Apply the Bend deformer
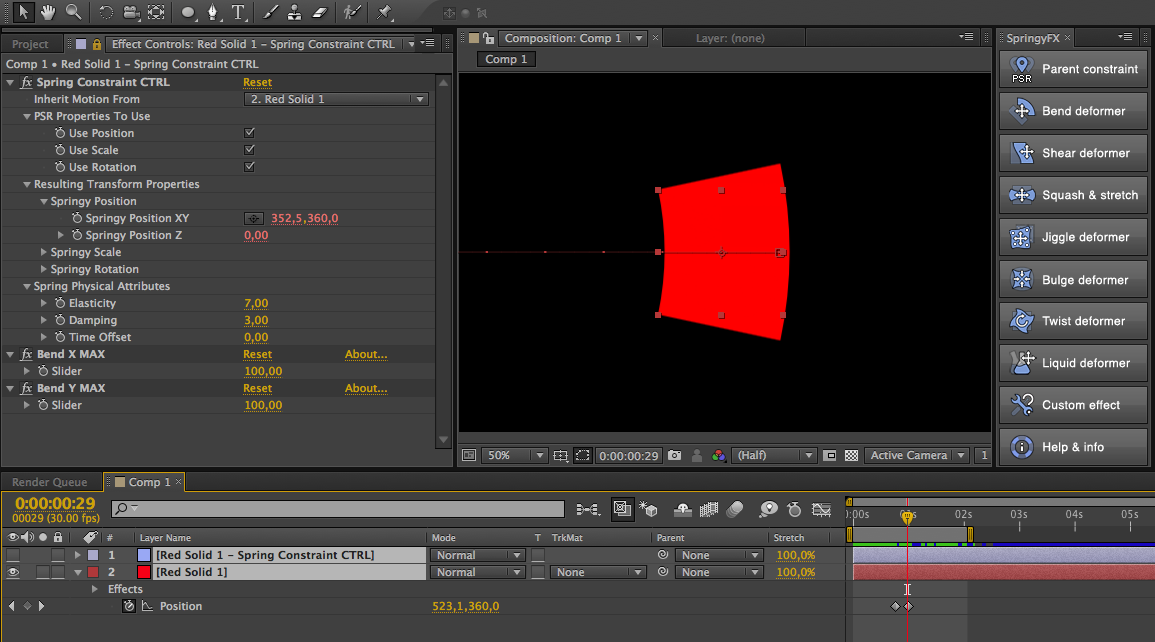Image resolution: width=1155 pixels, height=642 pixels. click(1073, 111)
